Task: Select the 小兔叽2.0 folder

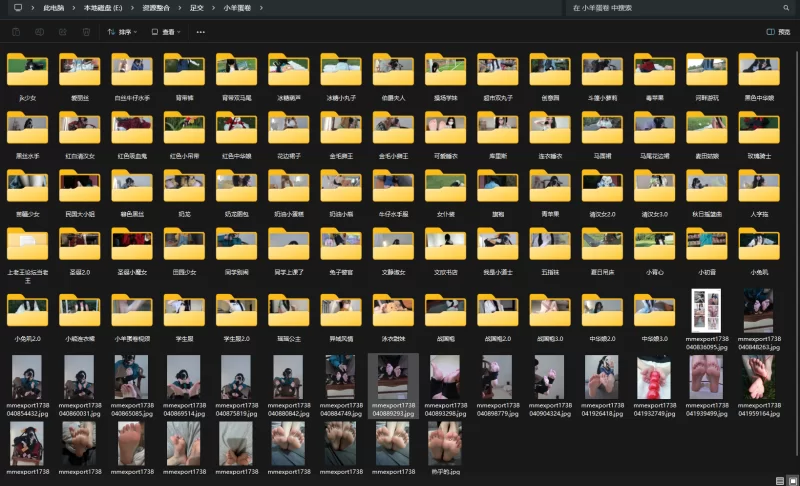Action: point(28,317)
